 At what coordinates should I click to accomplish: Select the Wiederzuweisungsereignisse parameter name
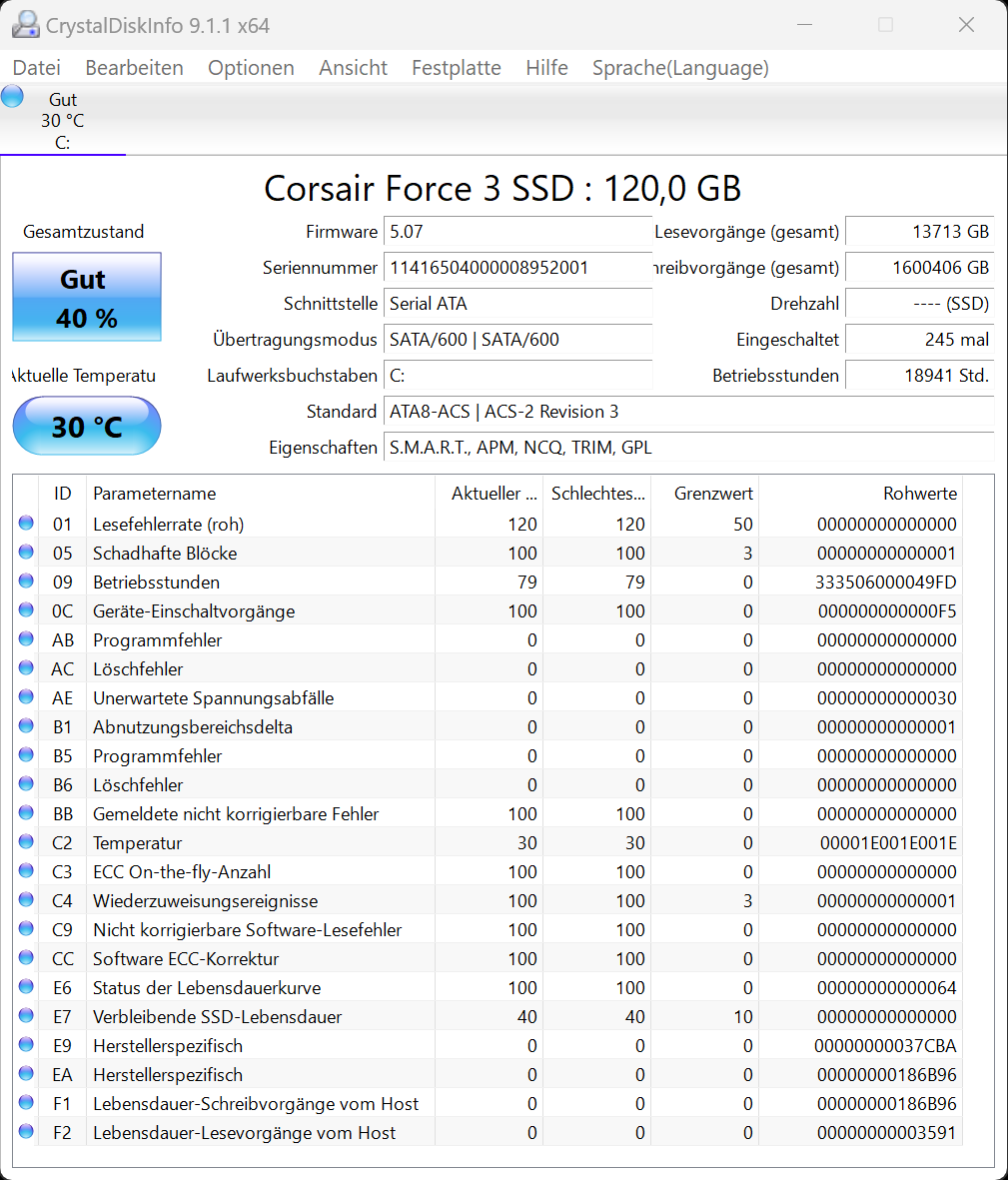pyautogui.click(x=206, y=901)
